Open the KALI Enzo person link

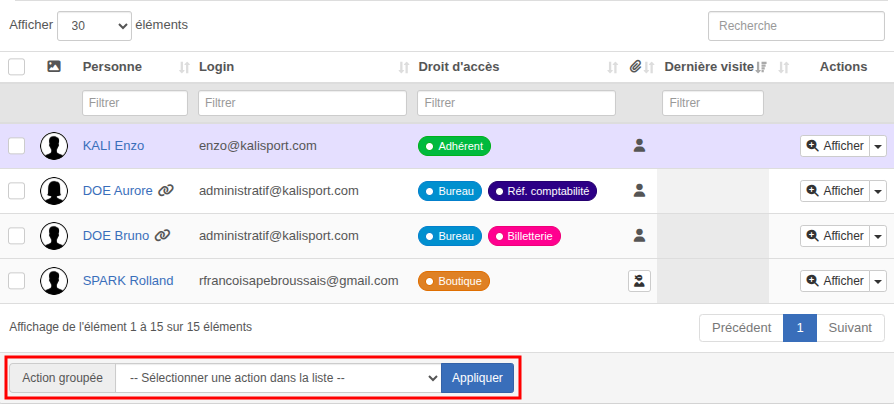113,146
